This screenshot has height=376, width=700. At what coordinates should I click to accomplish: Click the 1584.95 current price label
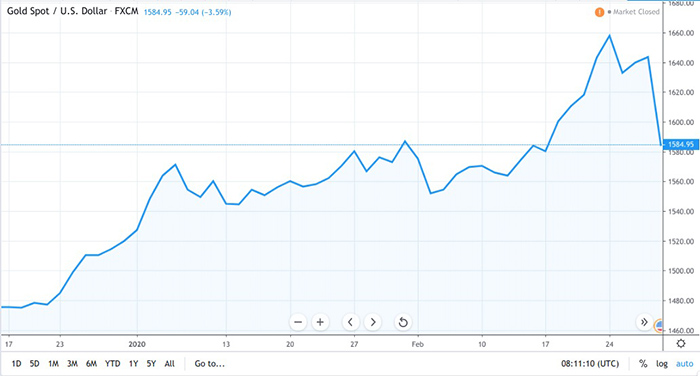[x=681, y=144]
